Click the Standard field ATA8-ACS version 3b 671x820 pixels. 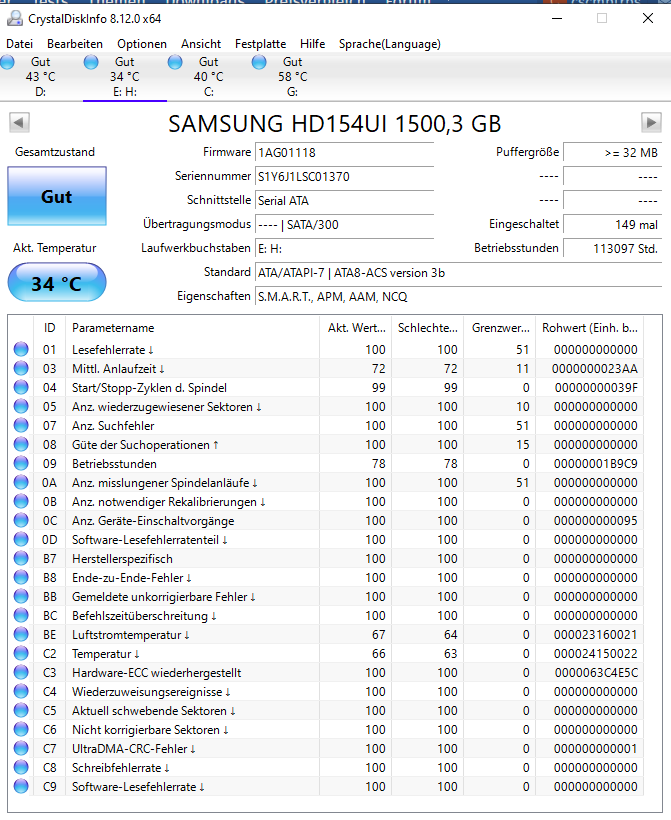(459, 273)
